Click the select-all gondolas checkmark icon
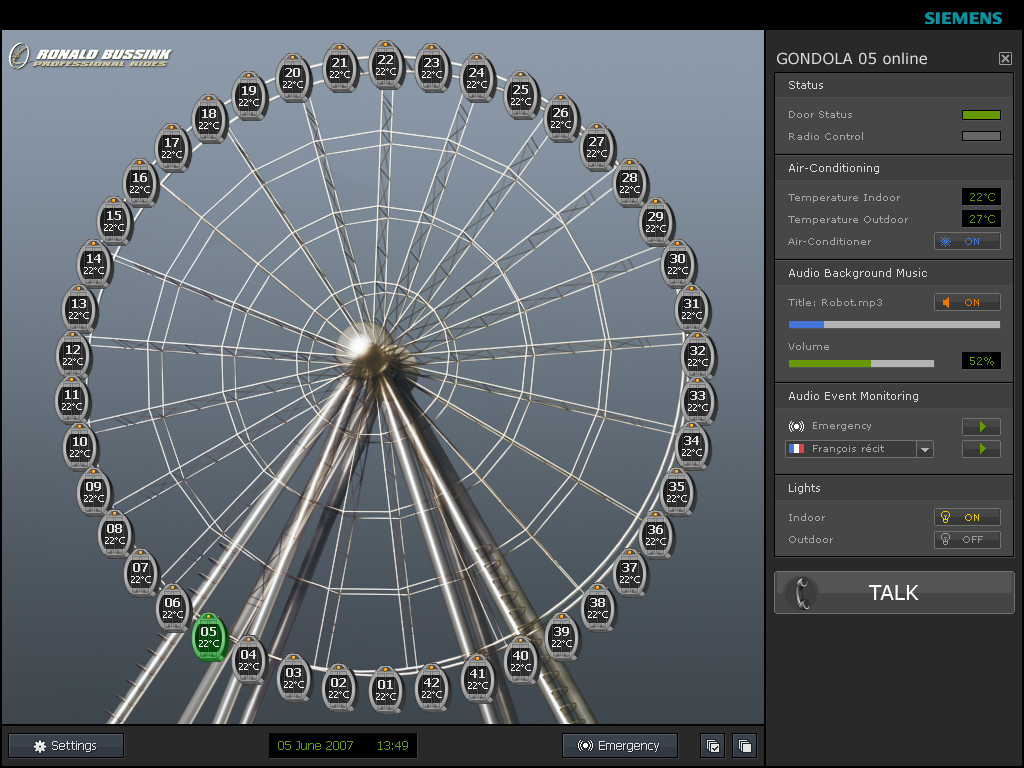1024x768 pixels. [713, 746]
